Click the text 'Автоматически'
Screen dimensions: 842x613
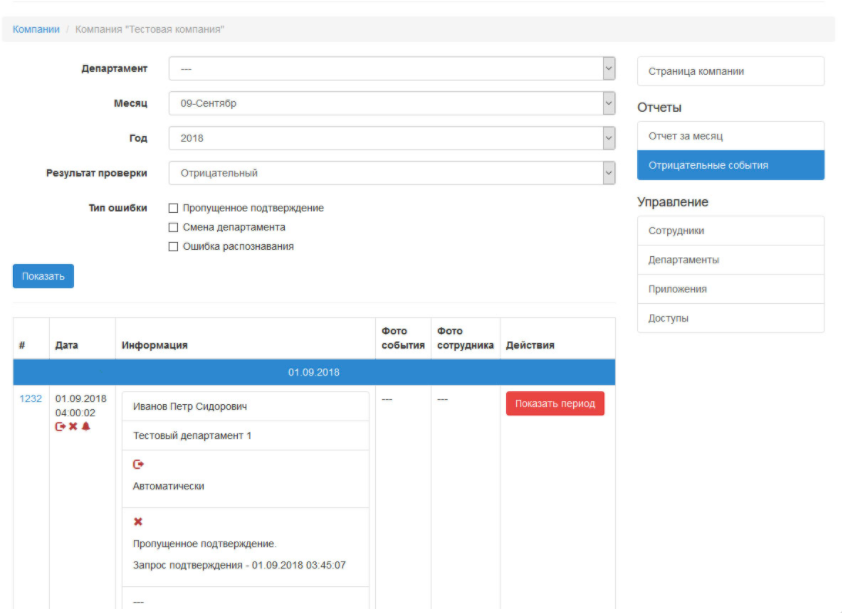(x=169, y=486)
